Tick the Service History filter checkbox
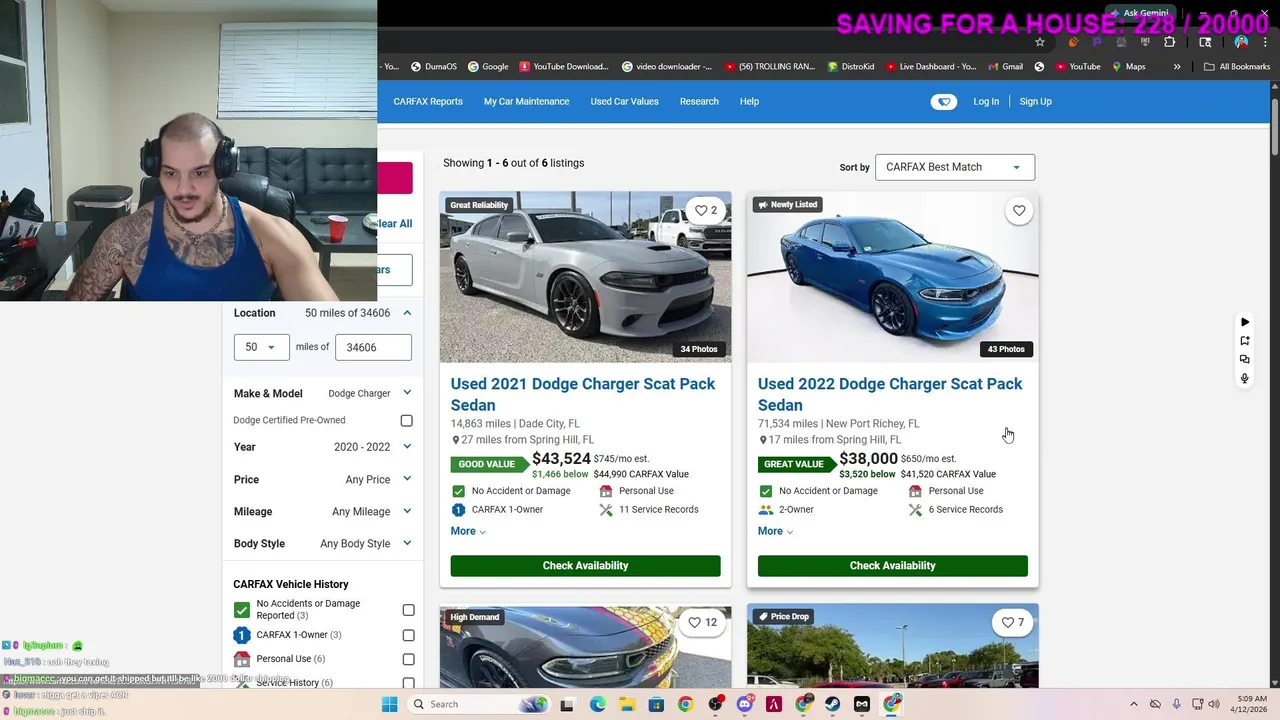Screen dimensions: 1280x720 coord(408,683)
